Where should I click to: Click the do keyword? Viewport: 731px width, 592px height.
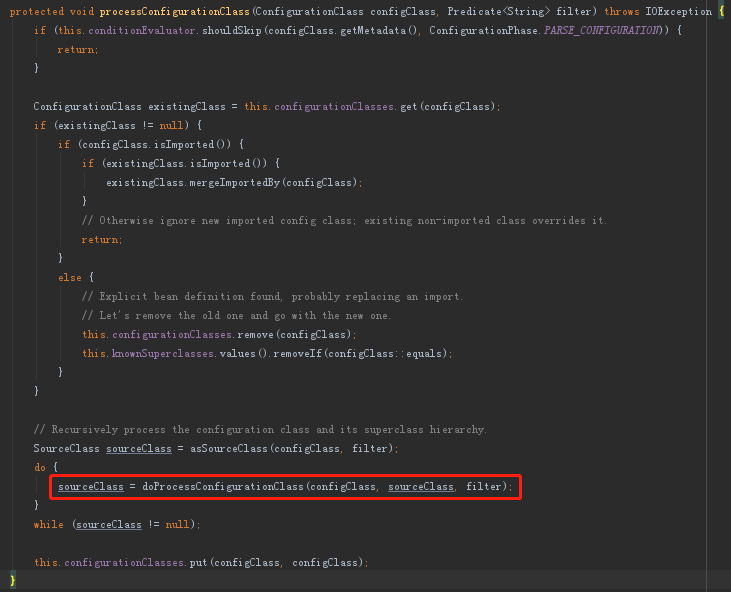click(x=40, y=467)
